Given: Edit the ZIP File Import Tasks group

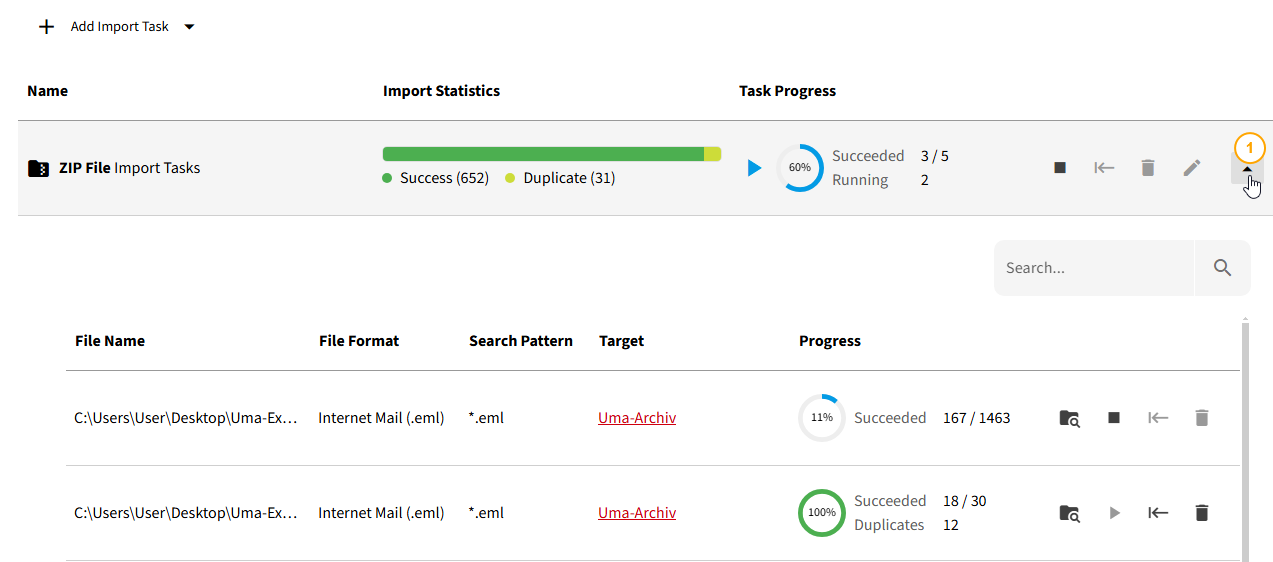Looking at the screenshot, I should click(x=1191, y=168).
